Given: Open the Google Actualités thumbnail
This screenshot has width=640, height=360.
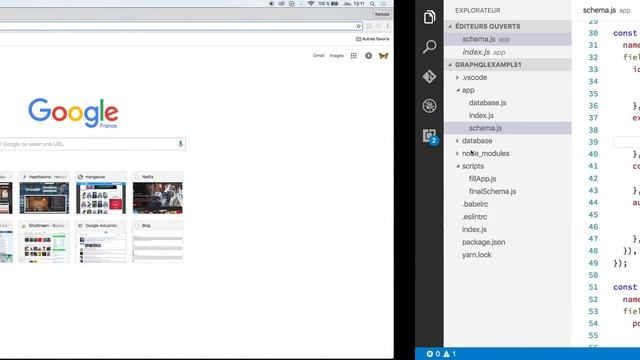Looking at the screenshot, I should [101, 242].
